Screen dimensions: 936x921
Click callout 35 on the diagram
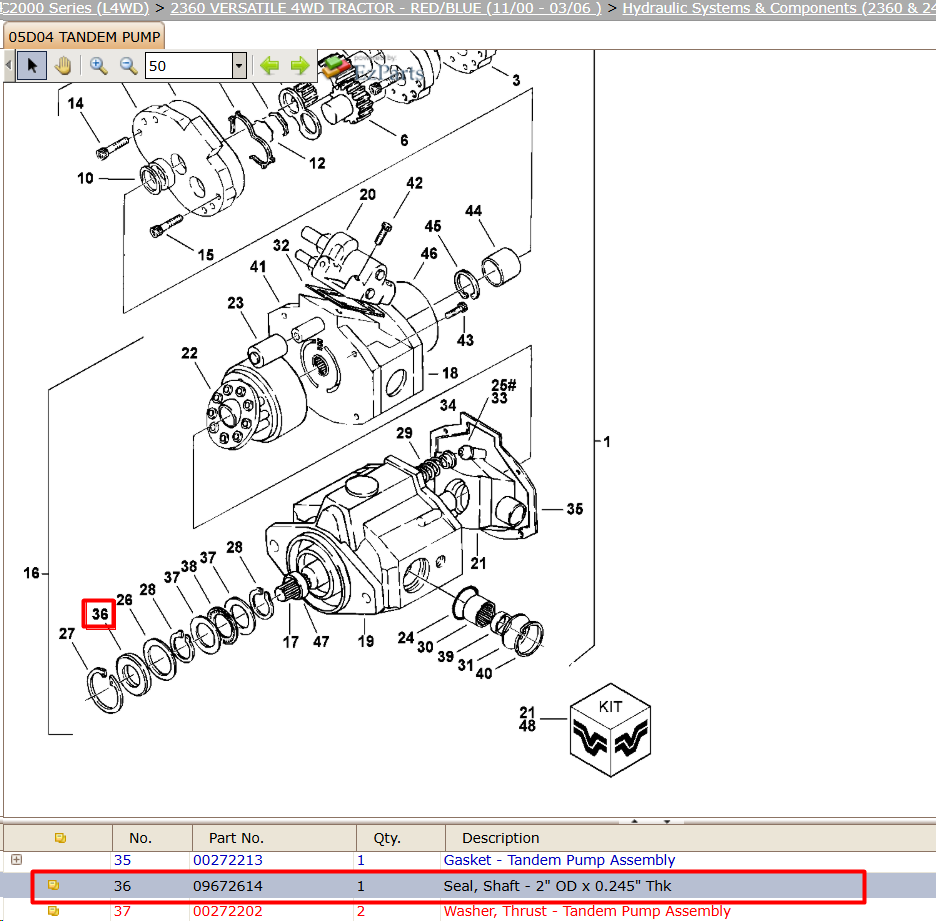575,509
